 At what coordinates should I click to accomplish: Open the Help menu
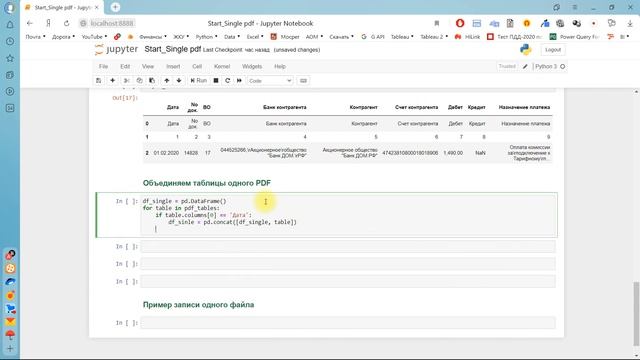click(280, 66)
